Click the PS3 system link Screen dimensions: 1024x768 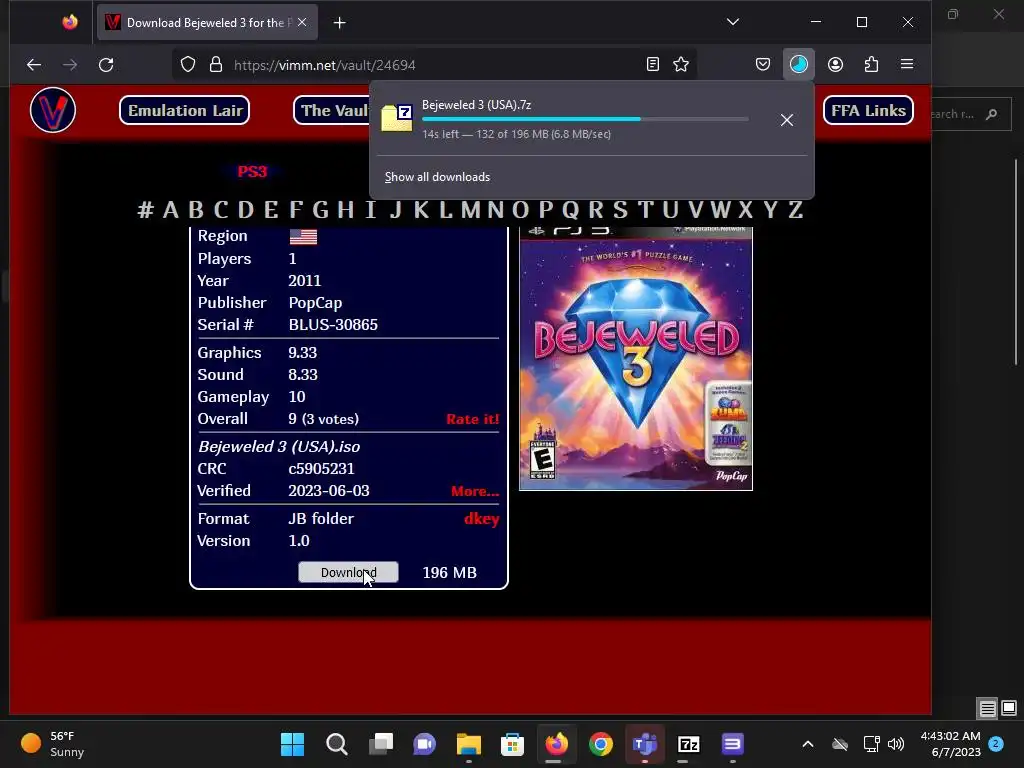click(252, 172)
